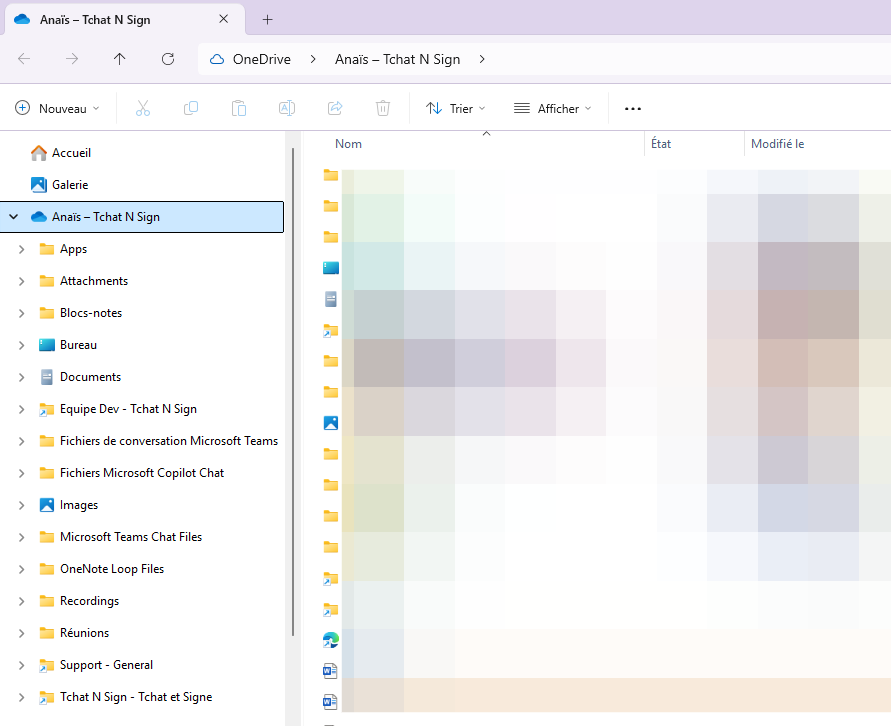Screen dimensions: 891x726
Task: Select Fichiers Microsoft Copilot Chat folder
Action: 142,473
